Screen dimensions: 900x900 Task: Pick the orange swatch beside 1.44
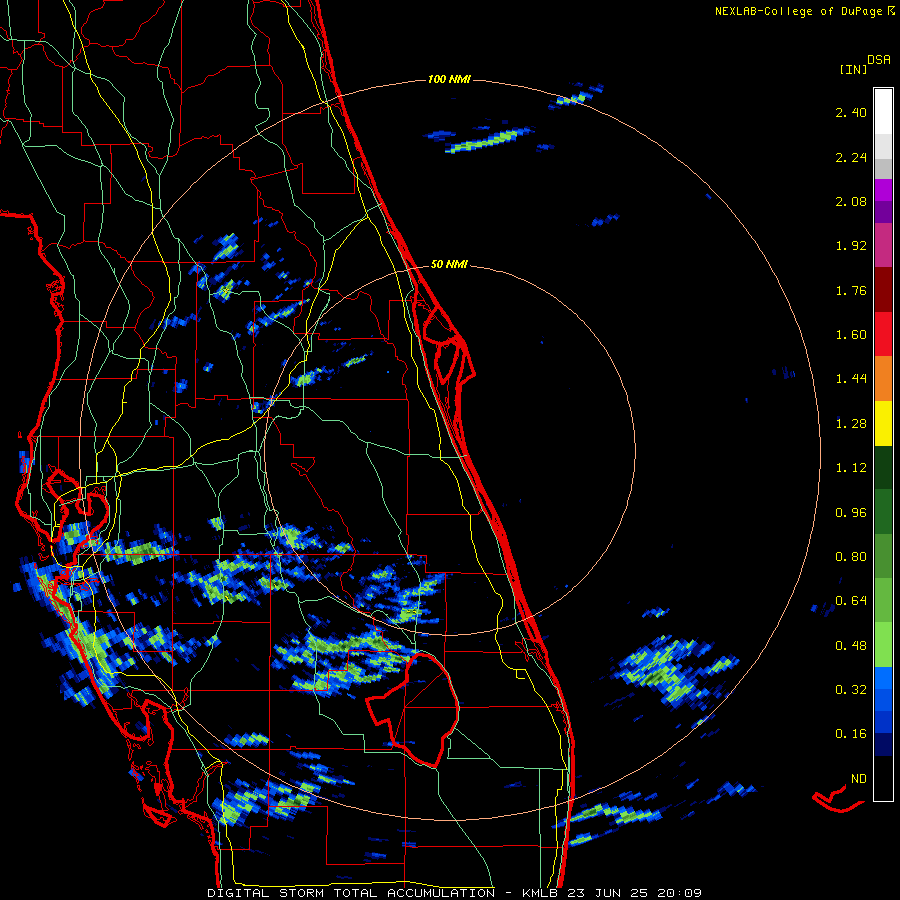[x=883, y=379]
